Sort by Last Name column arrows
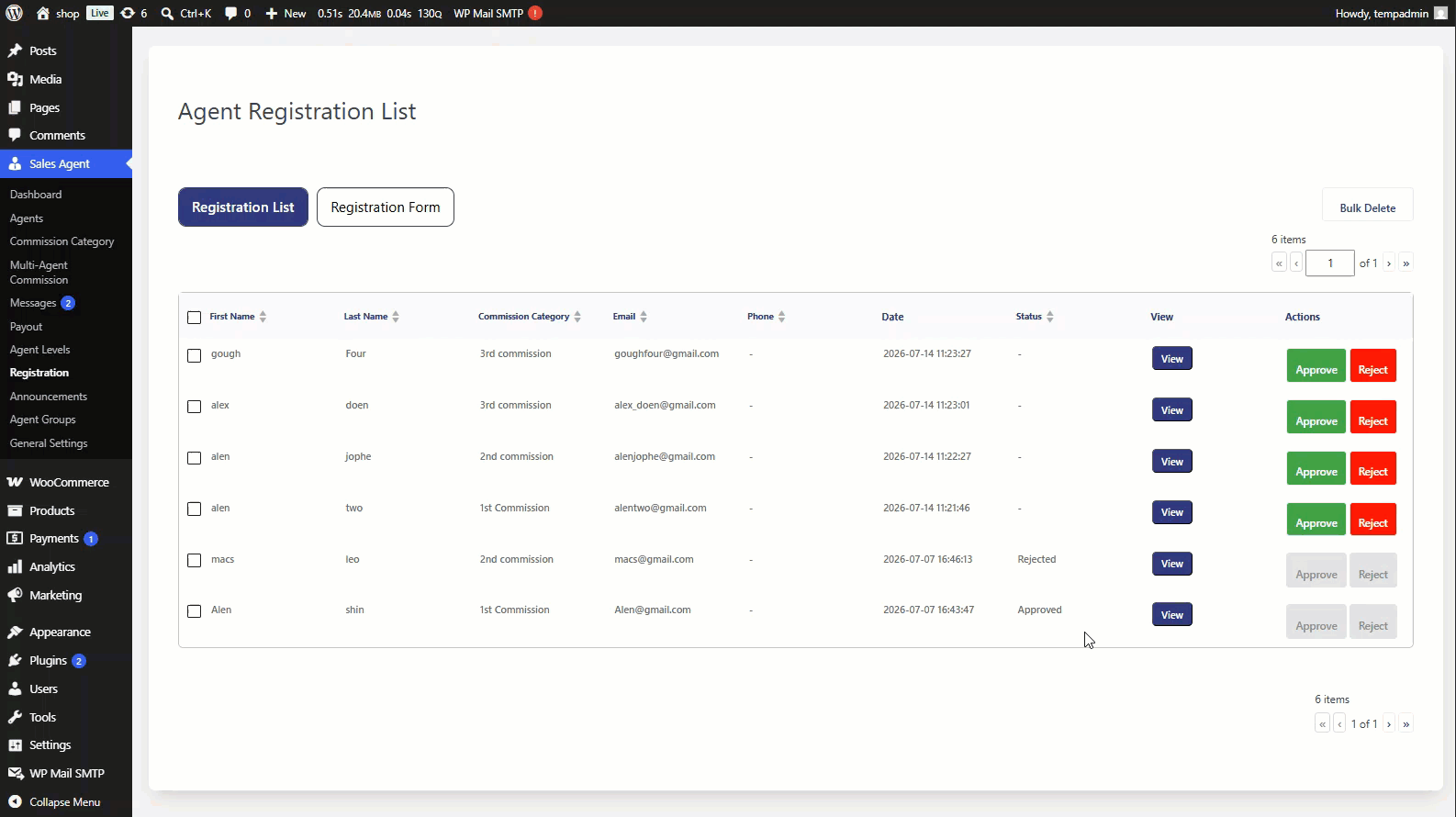 pyautogui.click(x=396, y=317)
